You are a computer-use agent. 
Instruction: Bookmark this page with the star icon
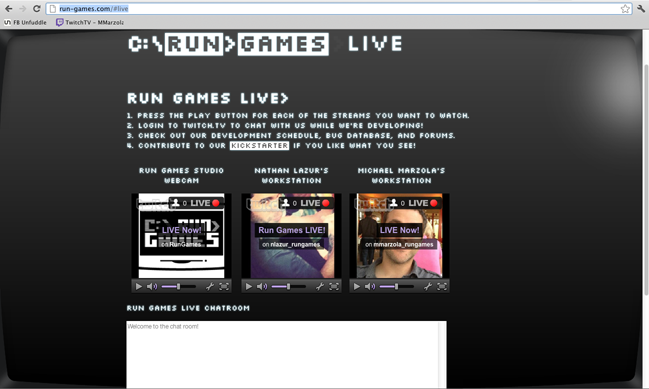click(625, 9)
